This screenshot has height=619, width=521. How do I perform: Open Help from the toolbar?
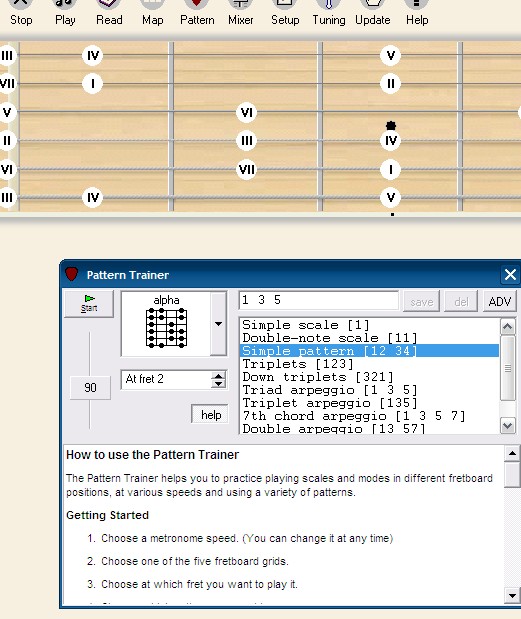pos(417,13)
